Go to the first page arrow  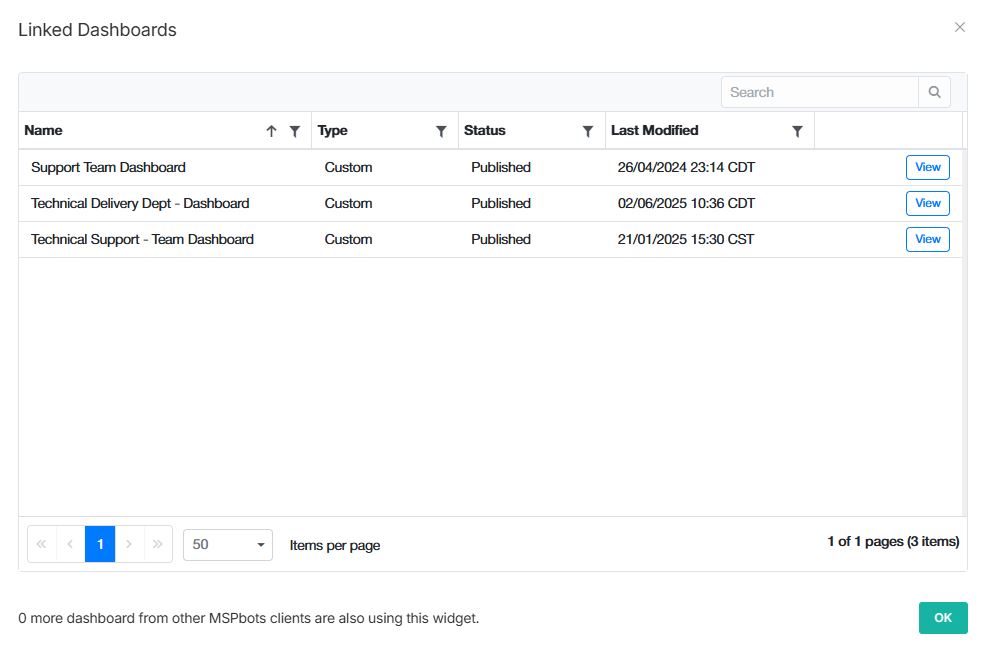(41, 544)
